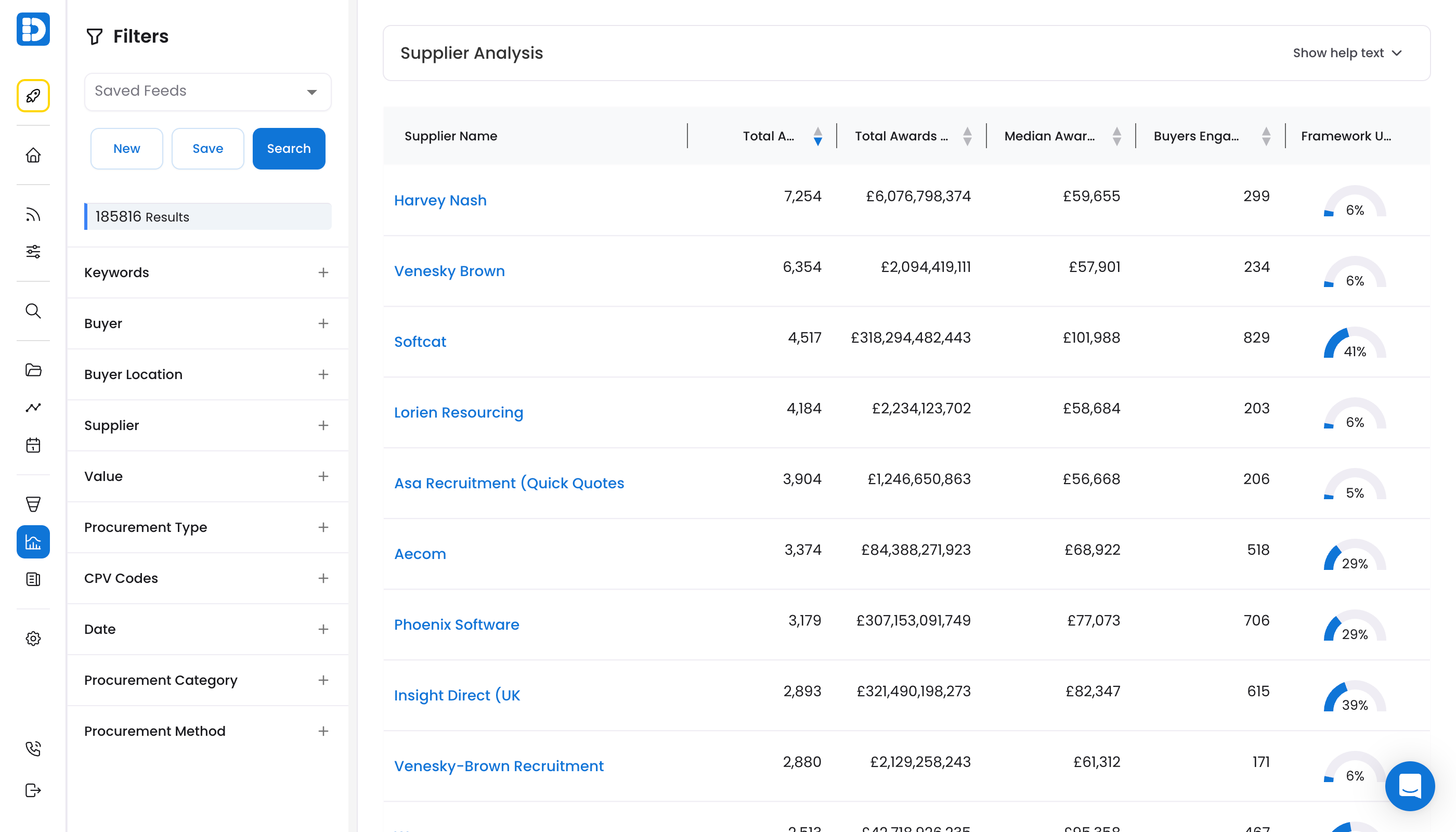The width and height of the screenshot is (1456, 832).
Task: Open the calendar sidebar icon
Action: (x=33, y=445)
